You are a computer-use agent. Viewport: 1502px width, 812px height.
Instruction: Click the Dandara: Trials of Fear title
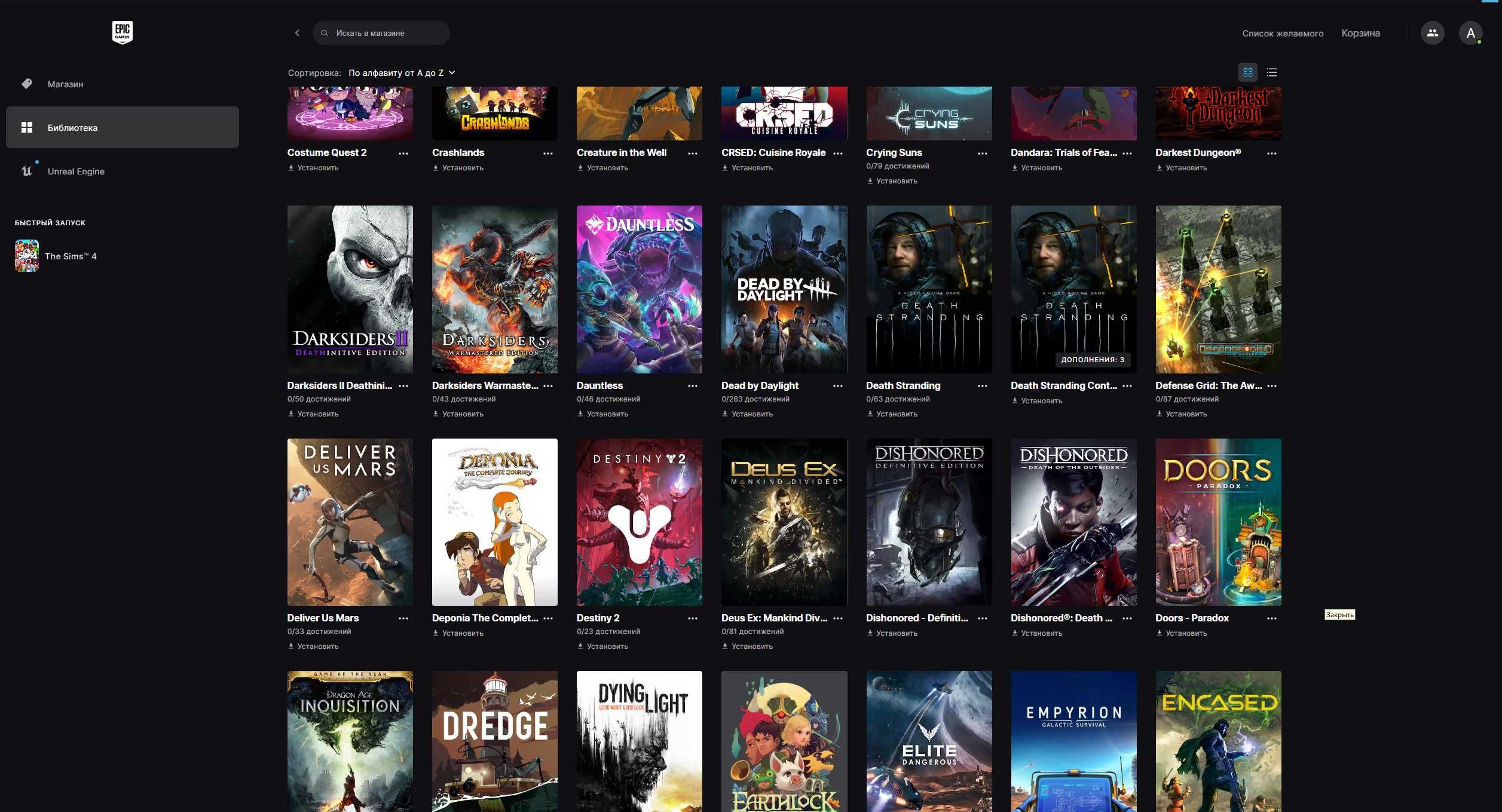pos(1064,152)
